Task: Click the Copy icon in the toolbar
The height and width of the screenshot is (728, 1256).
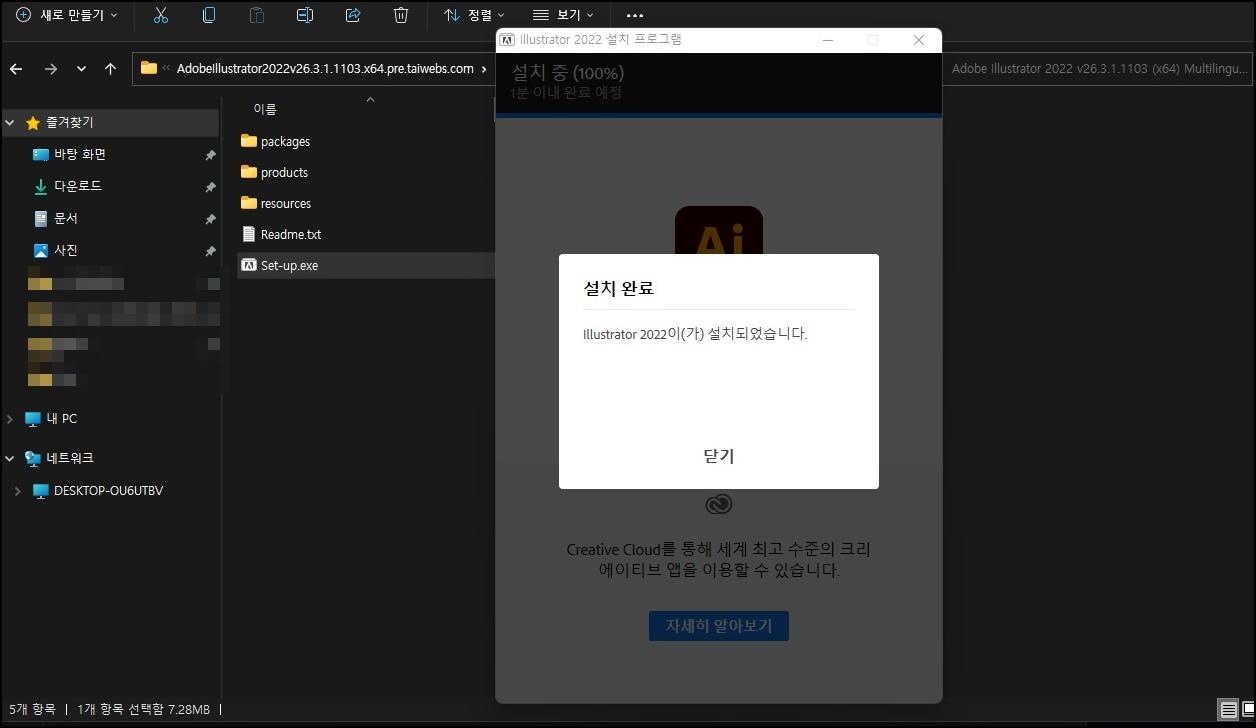Action: 209,15
